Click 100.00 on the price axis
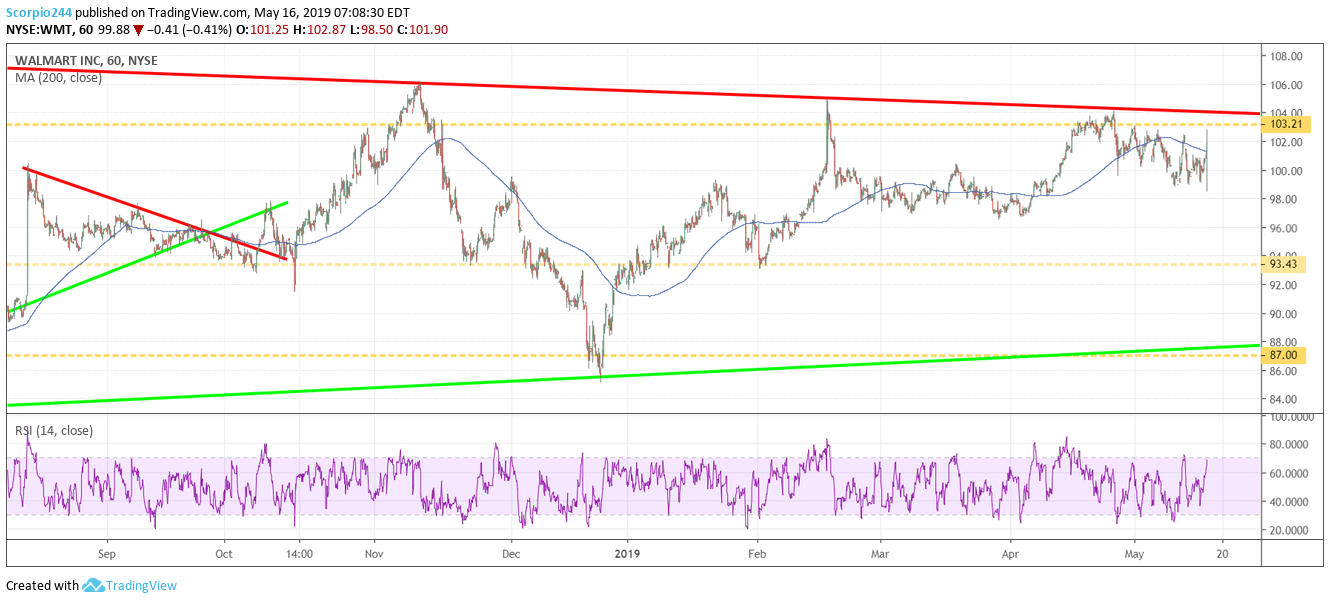1330x603 pixels. [x=1284, y=171]
